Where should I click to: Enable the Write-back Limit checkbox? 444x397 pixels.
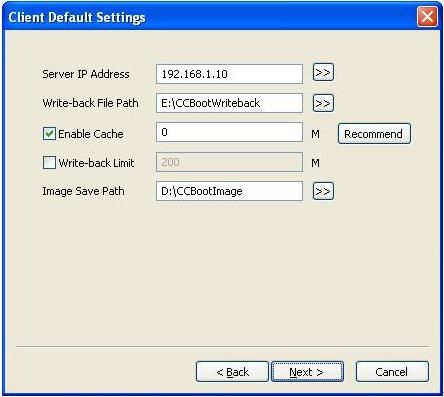pos(49,163)
